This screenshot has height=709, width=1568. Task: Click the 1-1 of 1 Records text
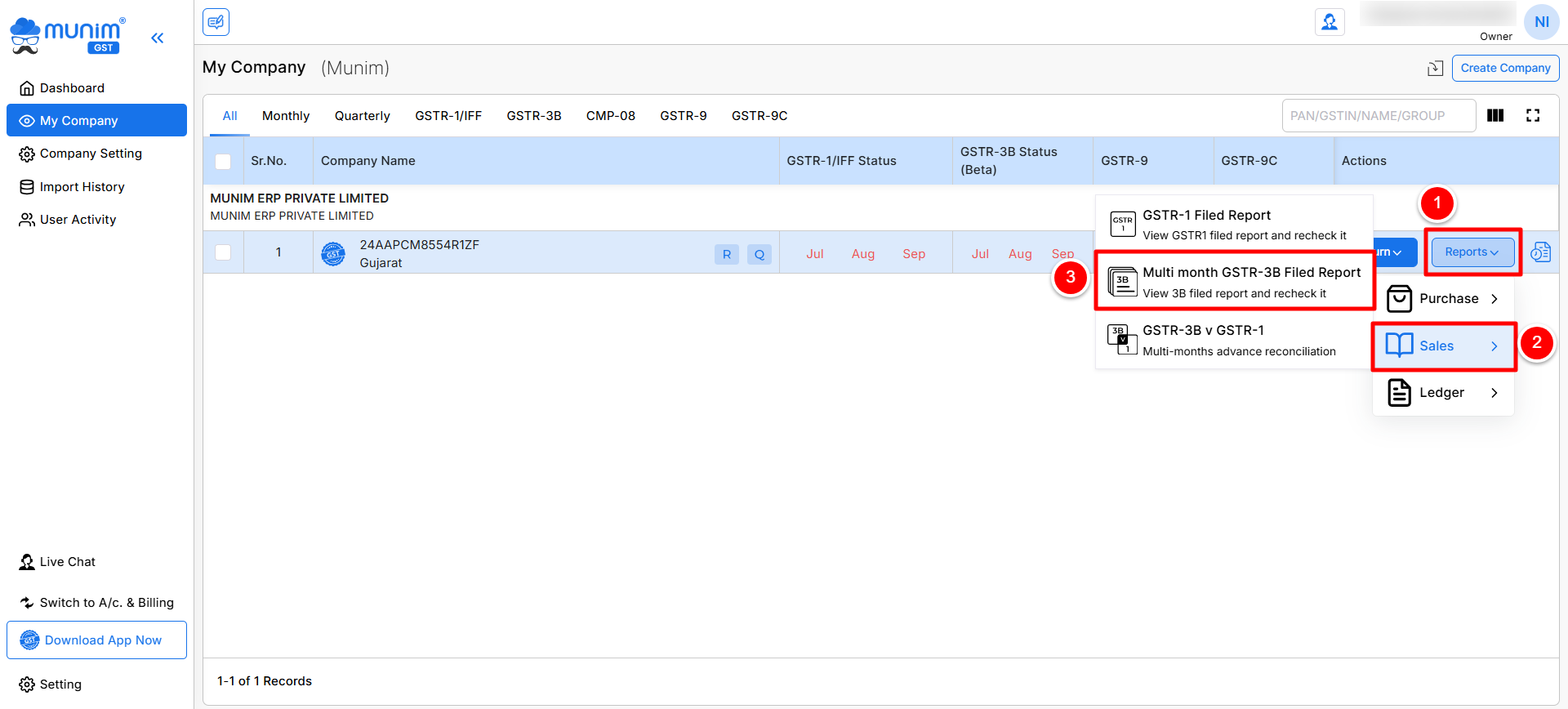pos(265,681)
